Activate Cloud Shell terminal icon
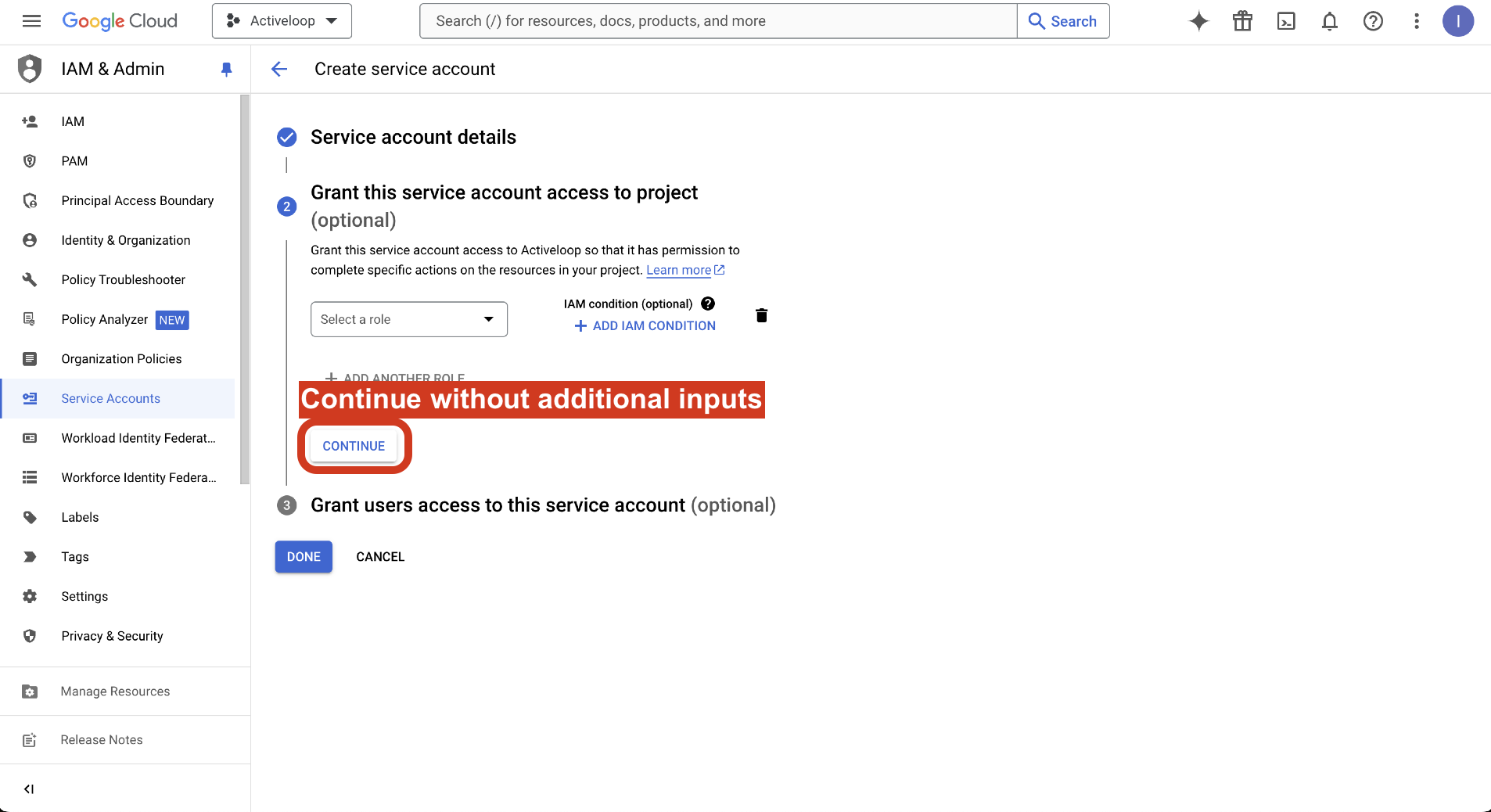 coord(1286,21)
